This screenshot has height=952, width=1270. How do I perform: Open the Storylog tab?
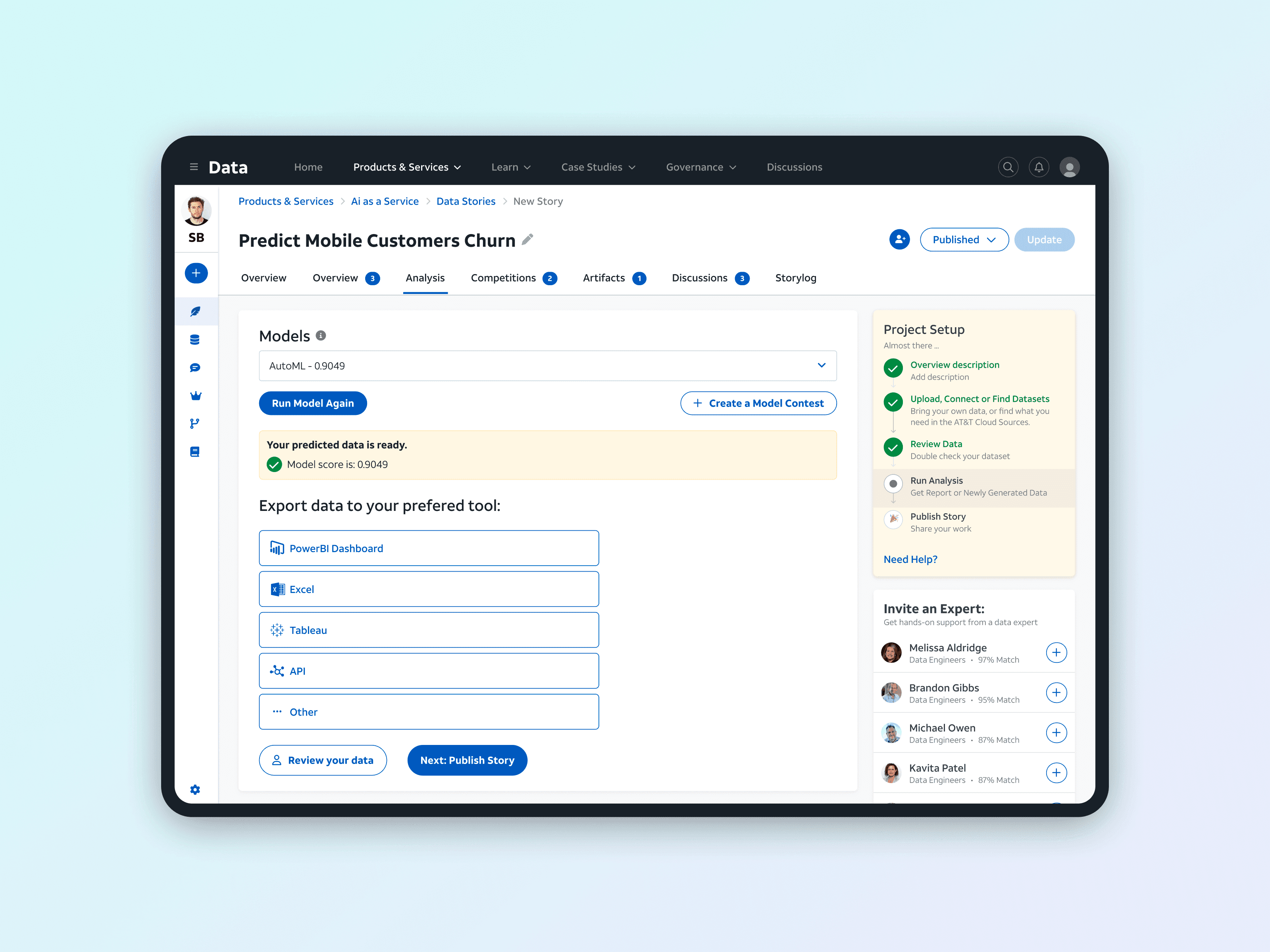[795, 278]
